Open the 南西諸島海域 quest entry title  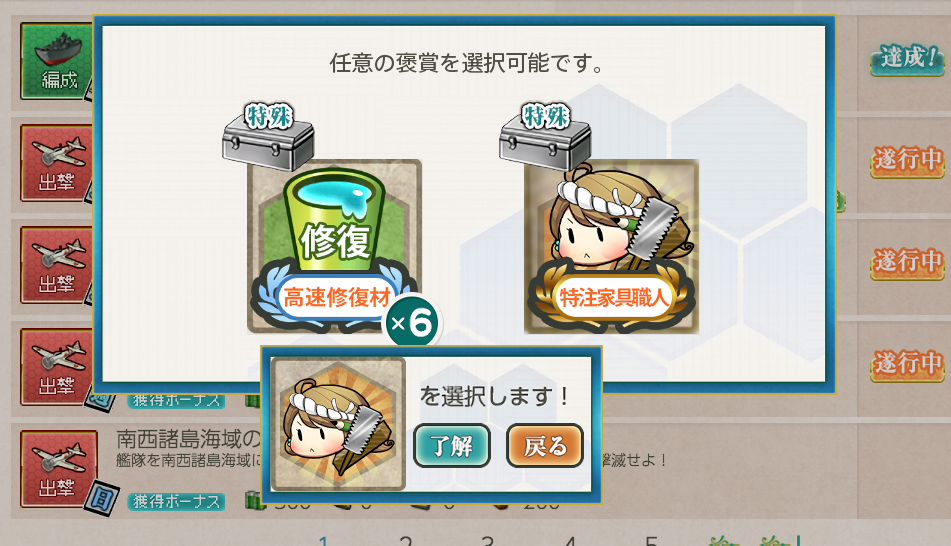tap(189, 439)
